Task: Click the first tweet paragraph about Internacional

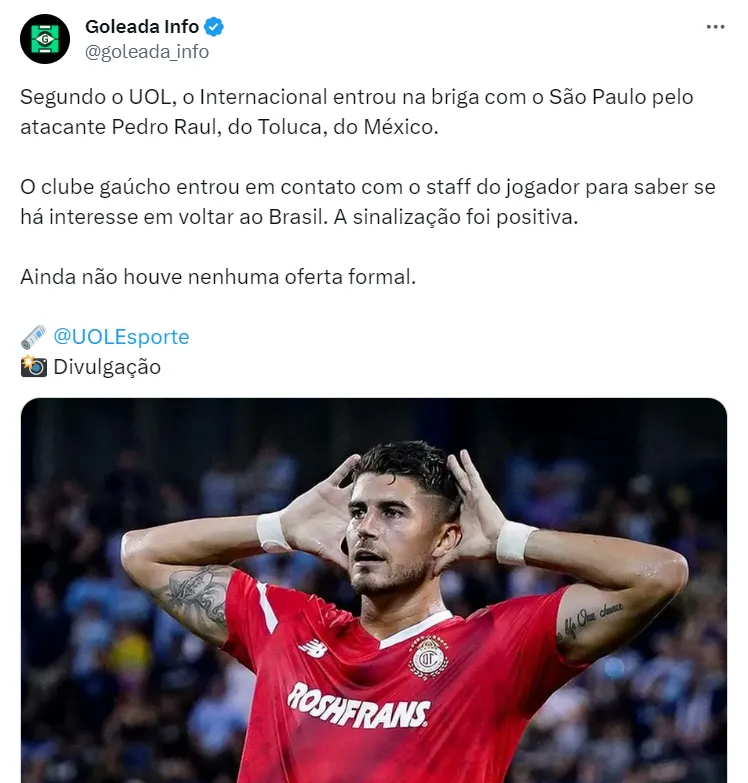Action: click(357, 112)
